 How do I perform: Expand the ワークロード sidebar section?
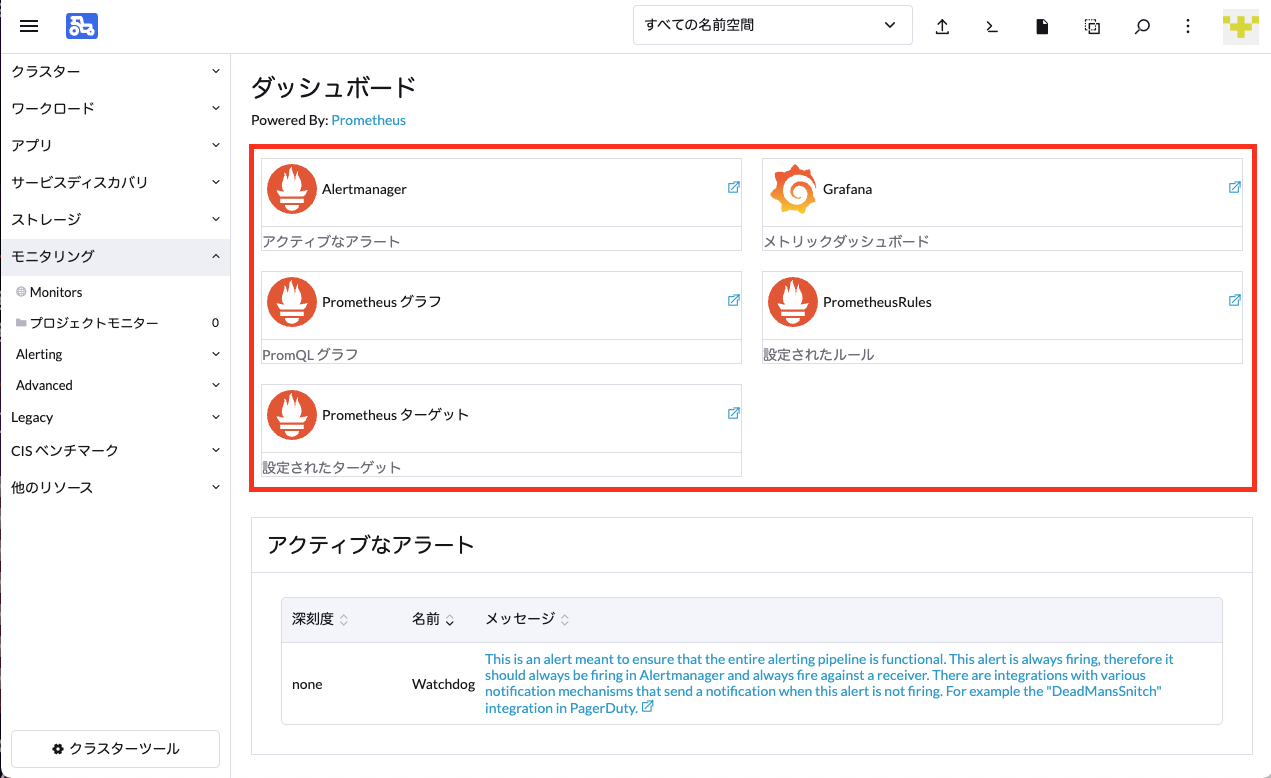(115, 108)
